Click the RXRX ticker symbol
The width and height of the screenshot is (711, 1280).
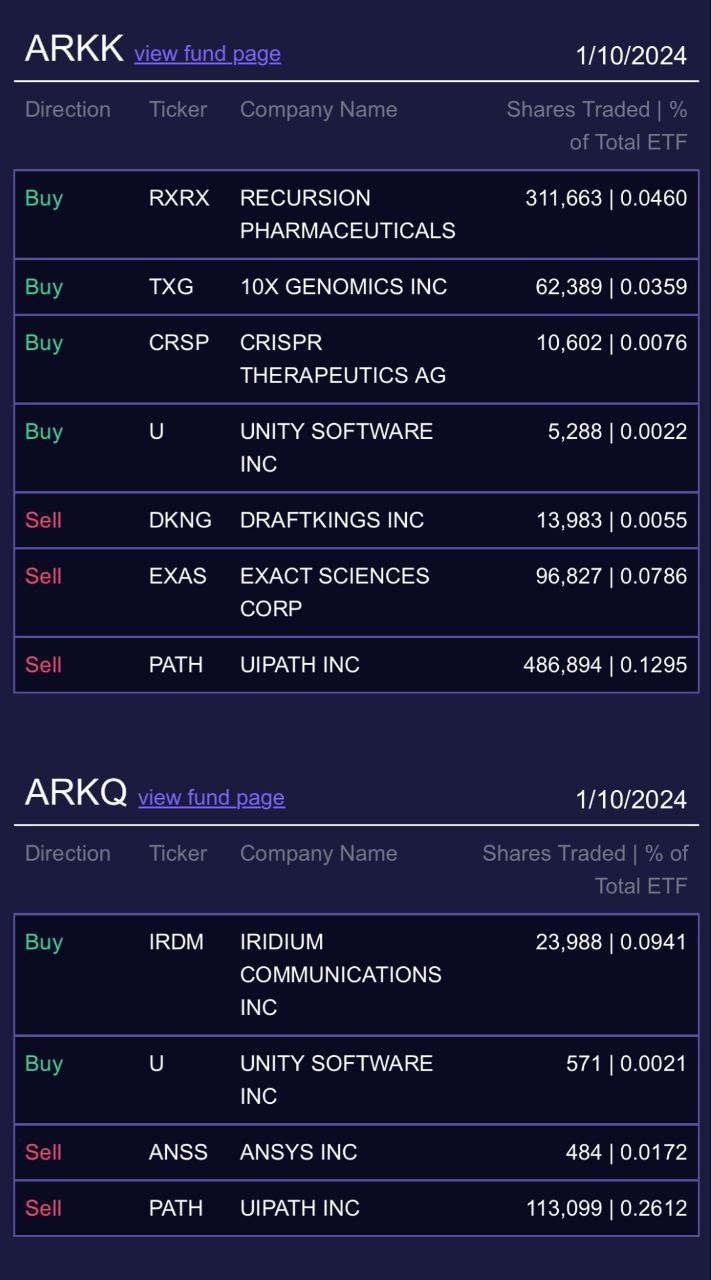tap(179, 198)
